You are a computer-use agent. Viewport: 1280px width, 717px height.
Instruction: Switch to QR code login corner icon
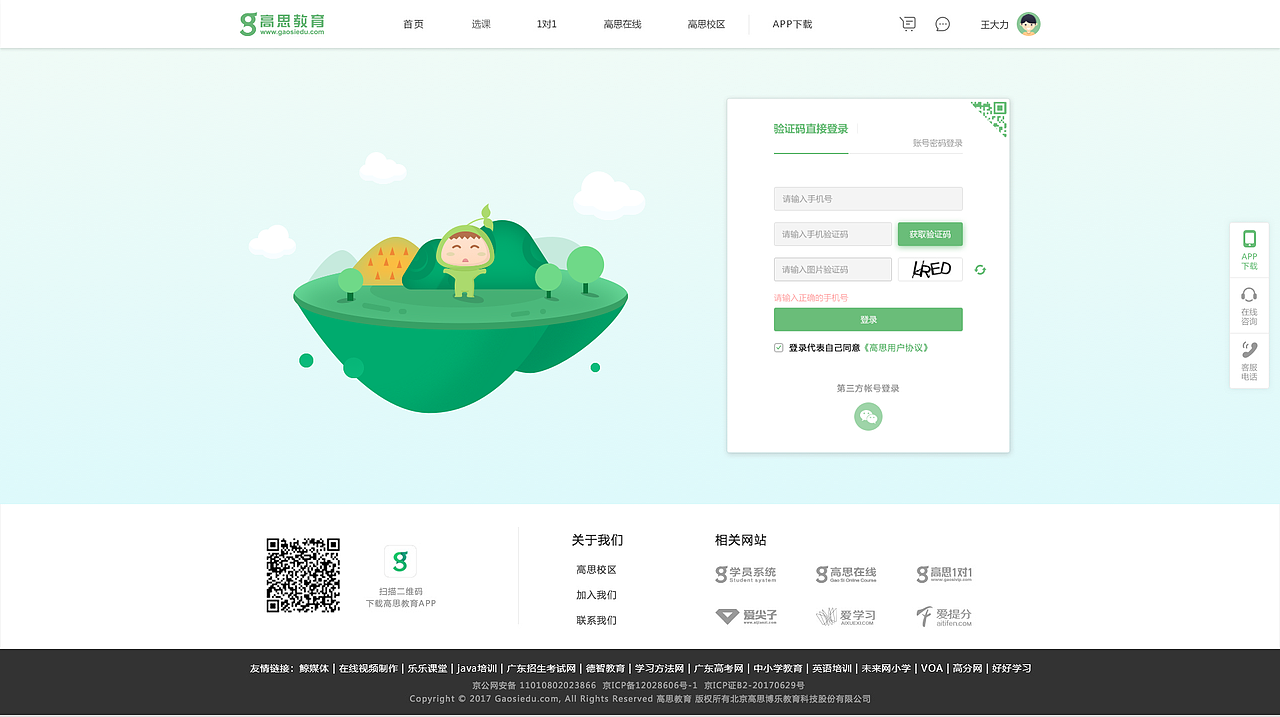[x=992, y=114]
